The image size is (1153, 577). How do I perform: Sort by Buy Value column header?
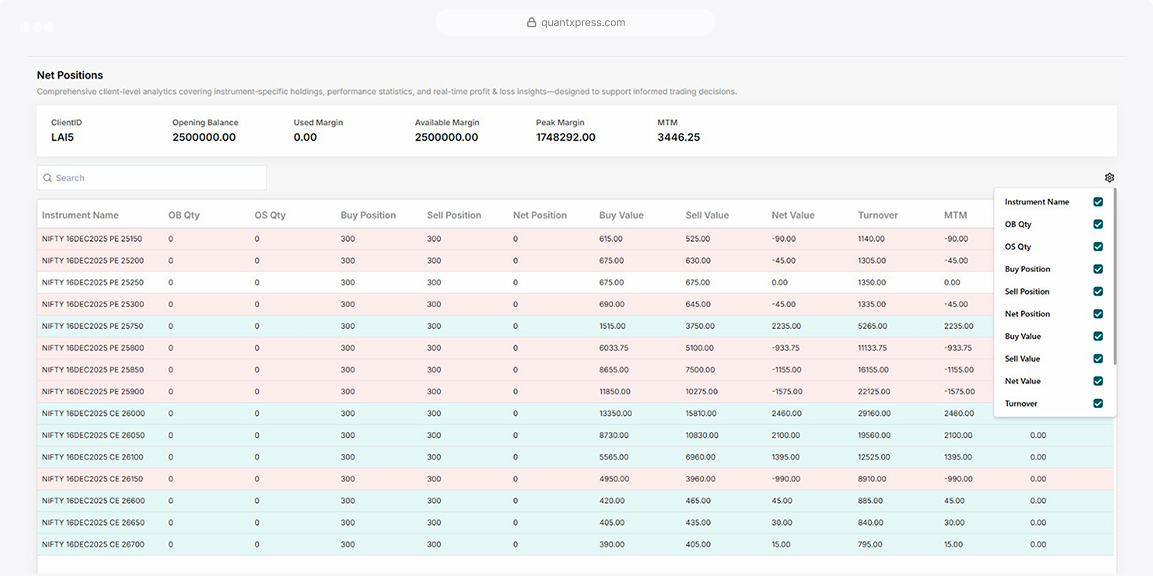pyautogui.click(x=621, y=215)
